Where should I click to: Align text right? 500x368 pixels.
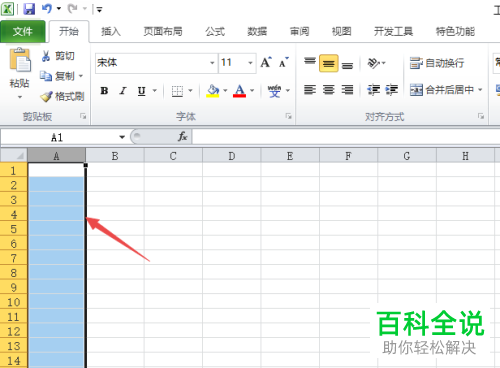click(347, 90)
